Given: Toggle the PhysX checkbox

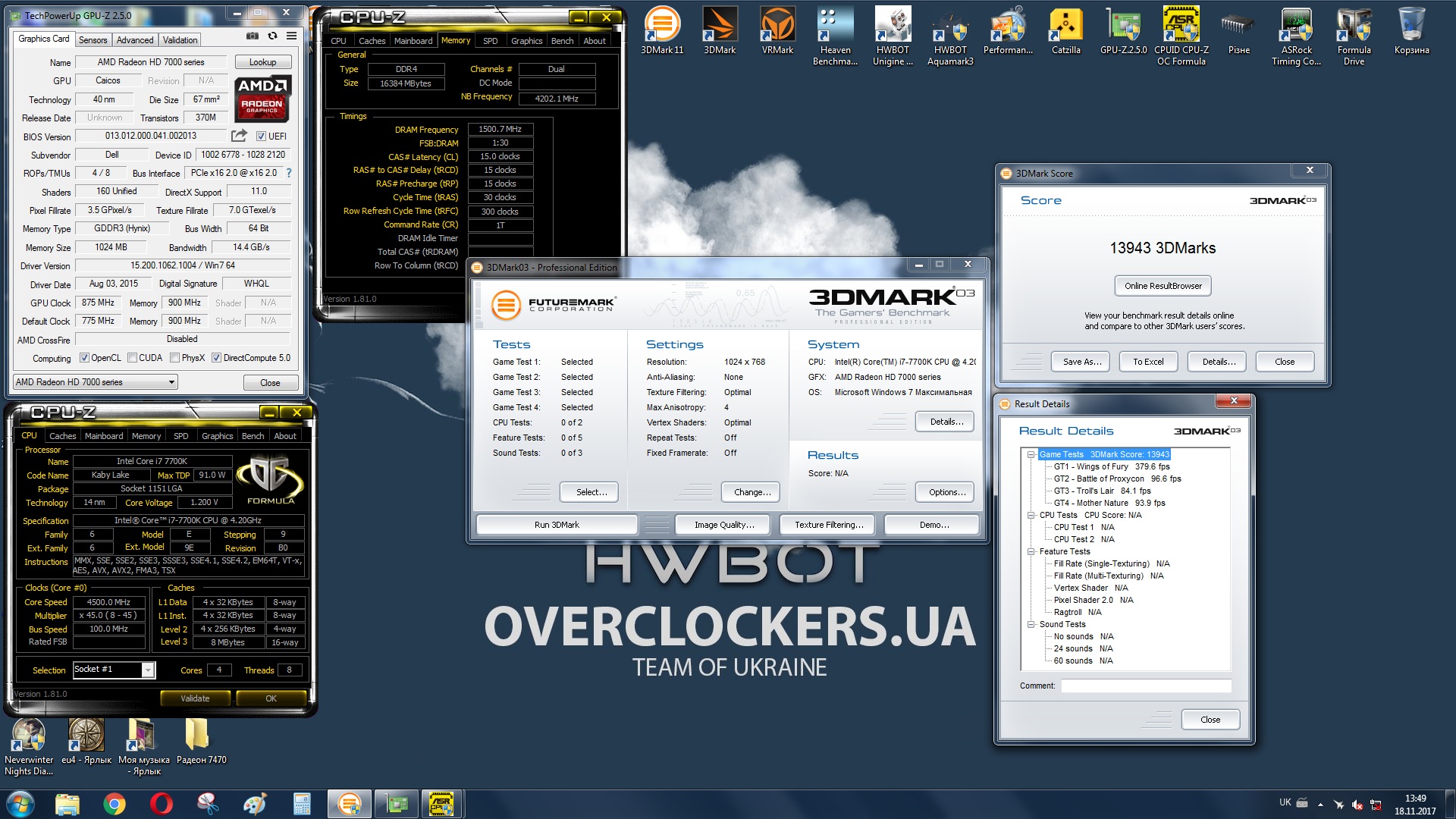Looking at the screenshot, I should pos(175,358).
